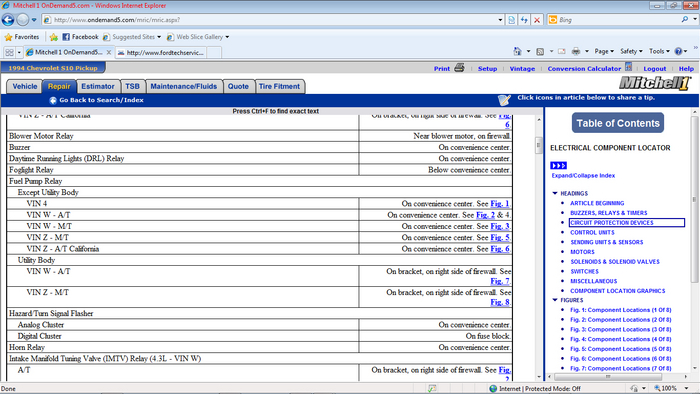Open the Facebook favorites link
This screenshot has width=700, height=394.
(80, 37)
